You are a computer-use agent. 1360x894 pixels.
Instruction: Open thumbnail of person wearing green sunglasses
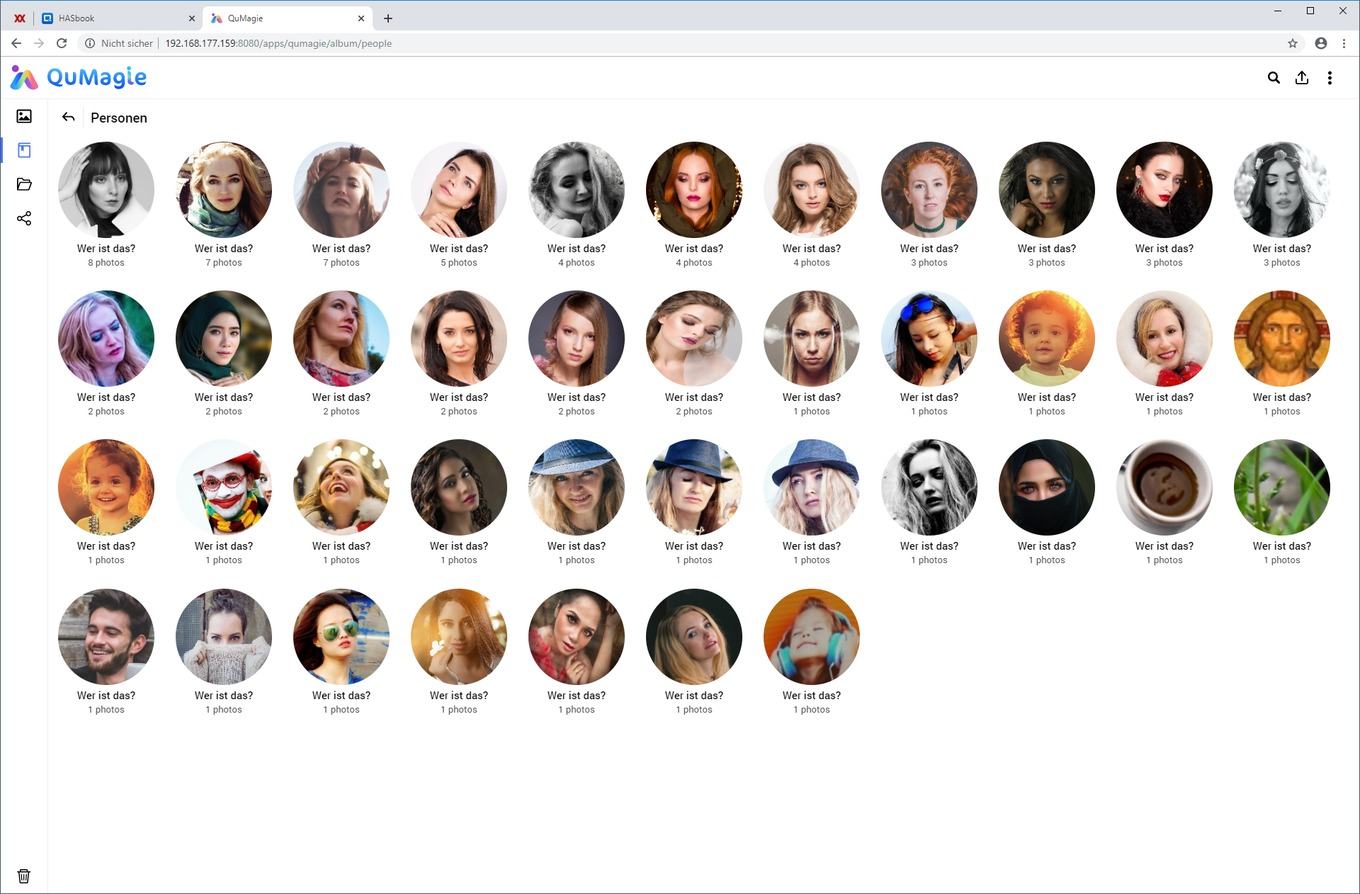coord(341,636)
